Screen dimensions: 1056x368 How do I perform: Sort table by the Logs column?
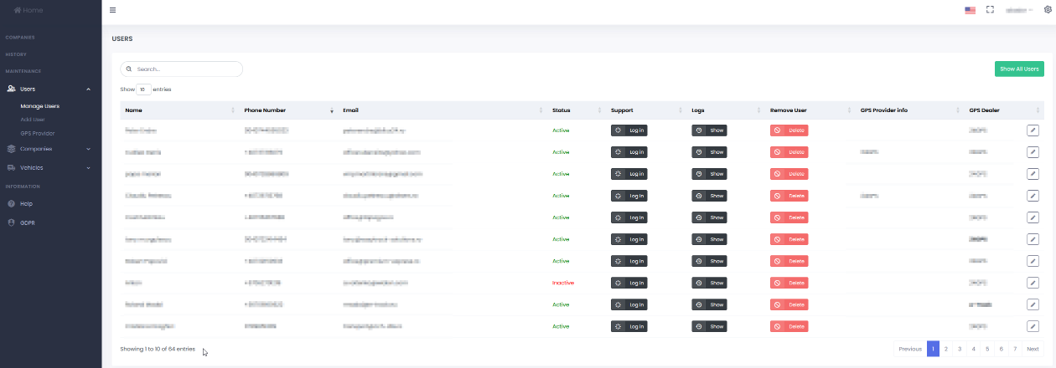pyautogui.click(x=726, y=110)
